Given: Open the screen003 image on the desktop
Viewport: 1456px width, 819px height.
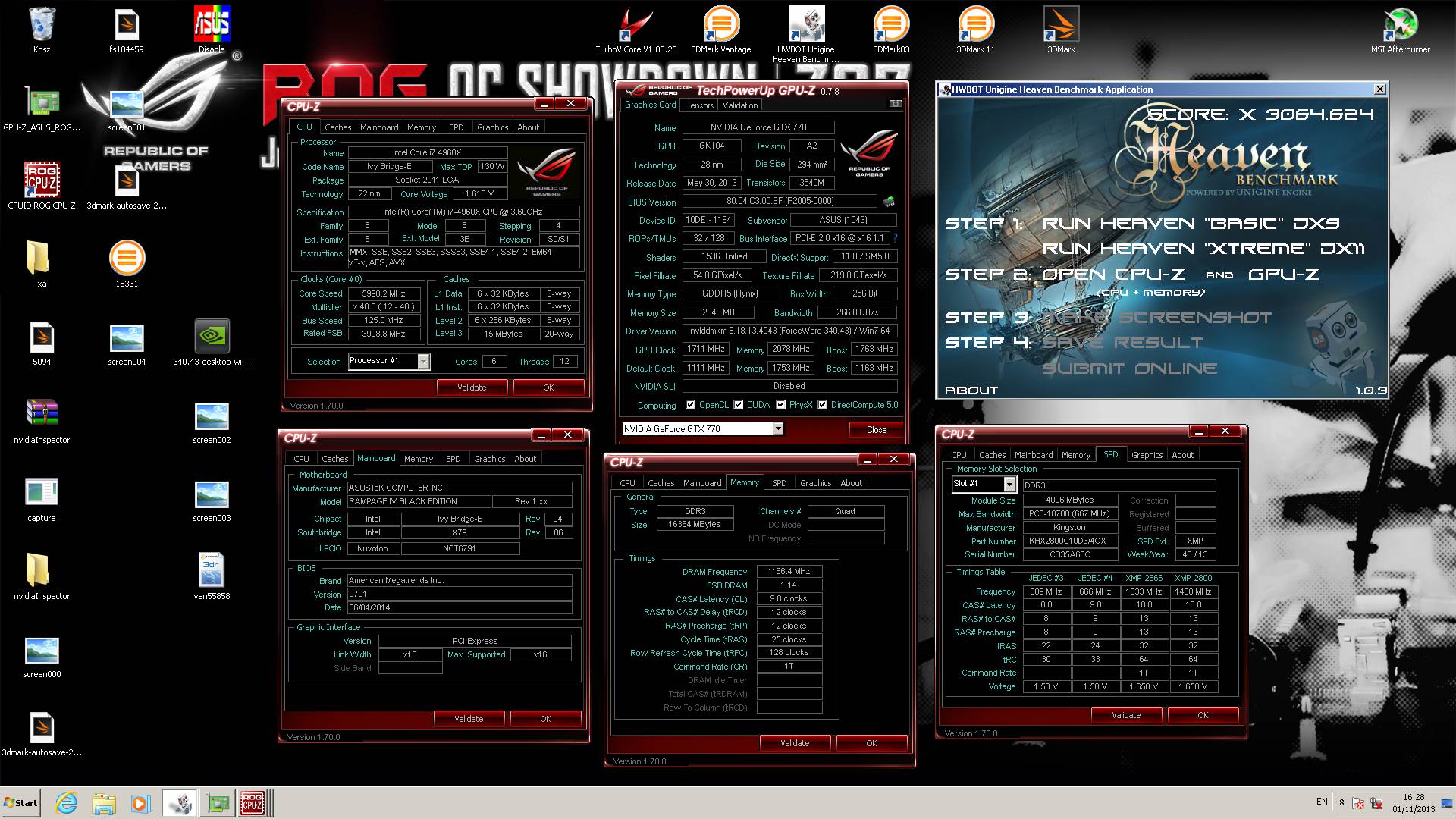Looking at the screenshot, I should (212, 499).
